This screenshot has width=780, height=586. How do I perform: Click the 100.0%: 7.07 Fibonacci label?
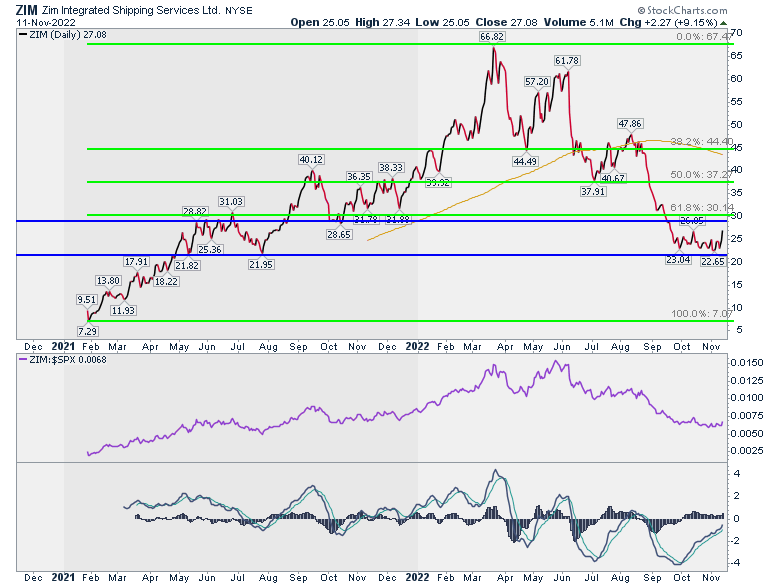(701, 313)
